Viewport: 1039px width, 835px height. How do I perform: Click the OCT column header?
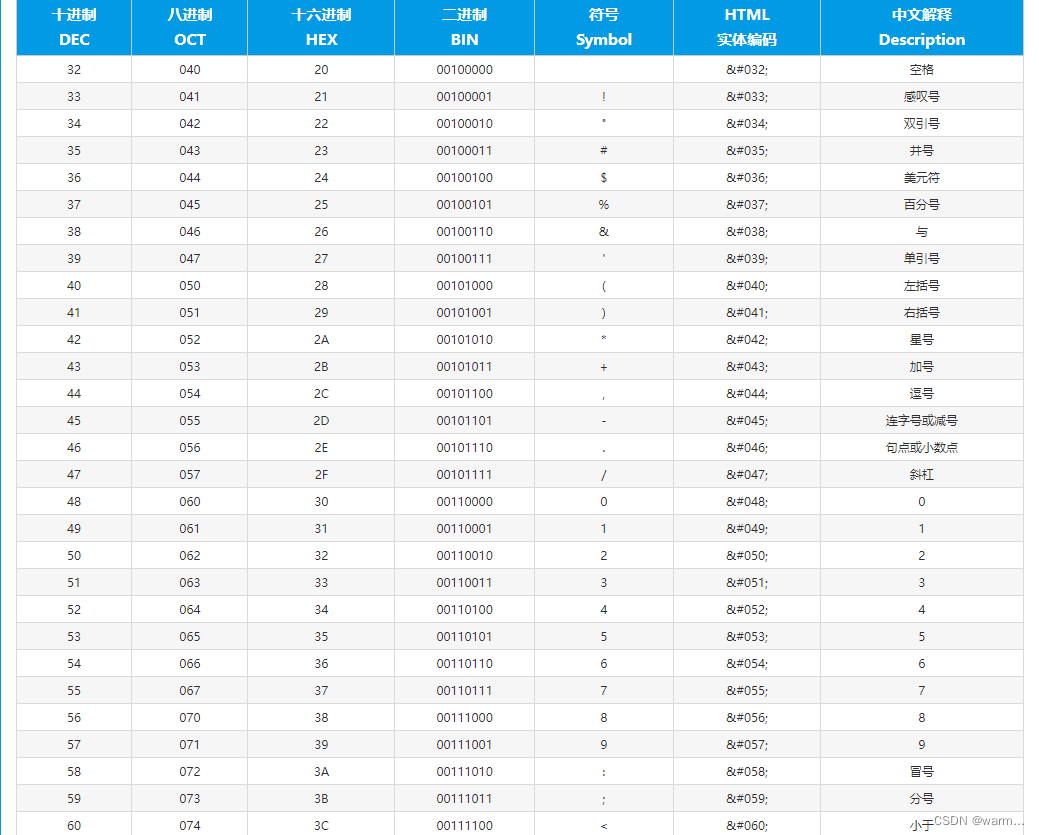tap(190, 27)
